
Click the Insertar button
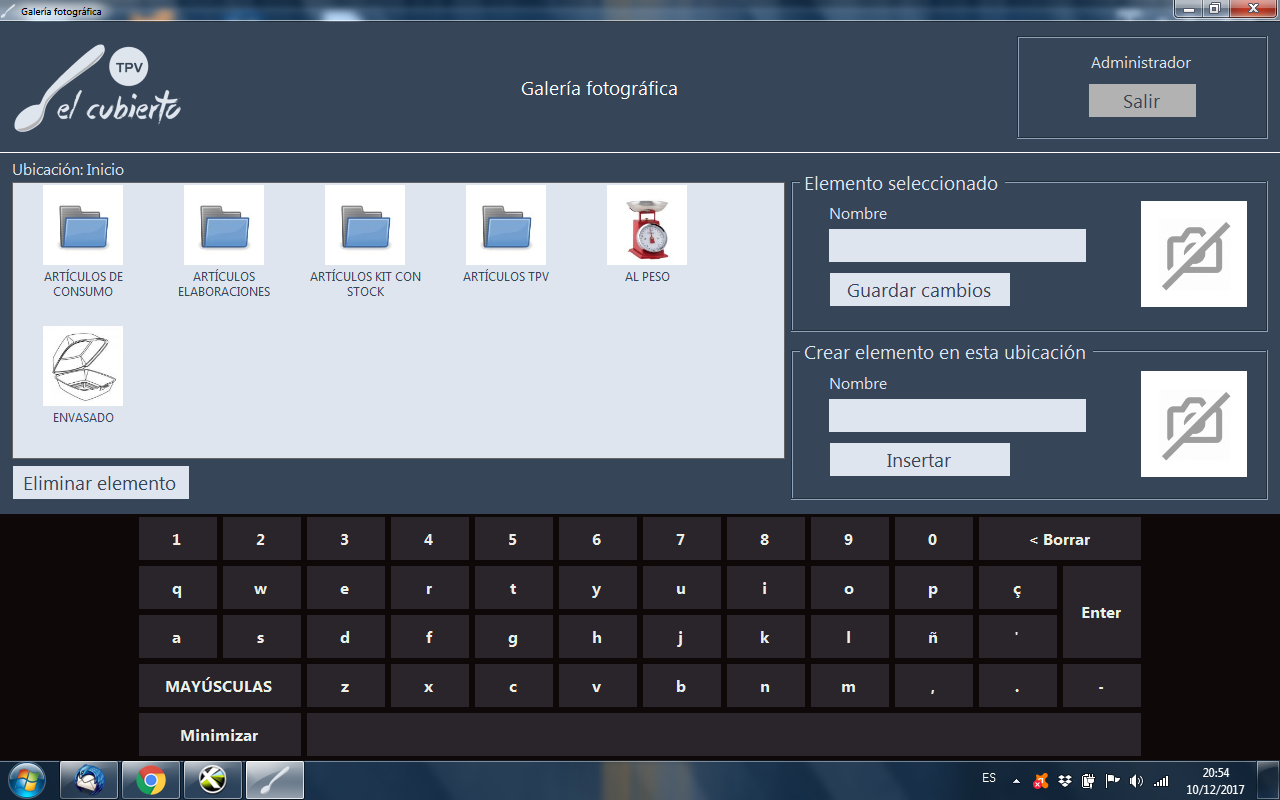[919, 460]
